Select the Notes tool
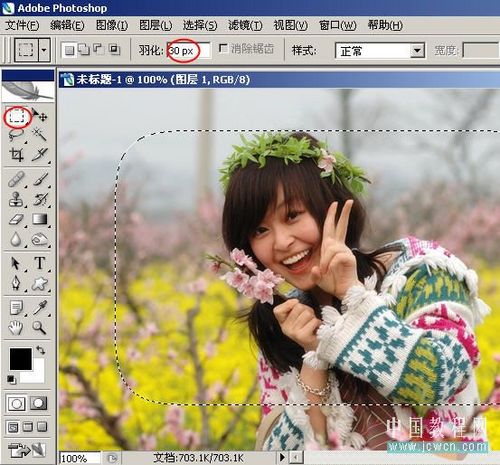Image resolution: width=500 pixels, height=465 pixels. 16,308
